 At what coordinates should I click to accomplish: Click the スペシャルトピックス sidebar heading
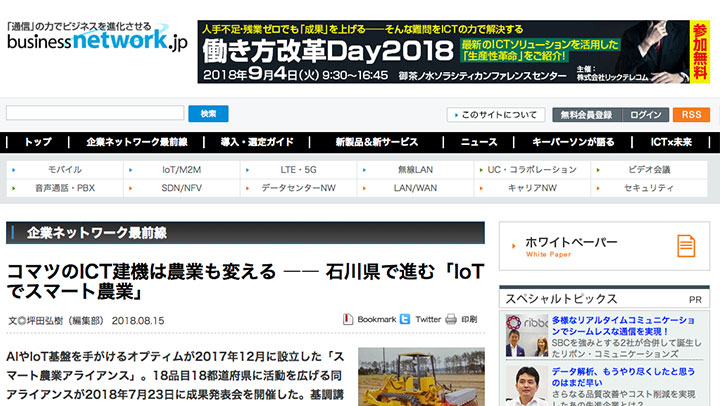[x=561, y=299]
